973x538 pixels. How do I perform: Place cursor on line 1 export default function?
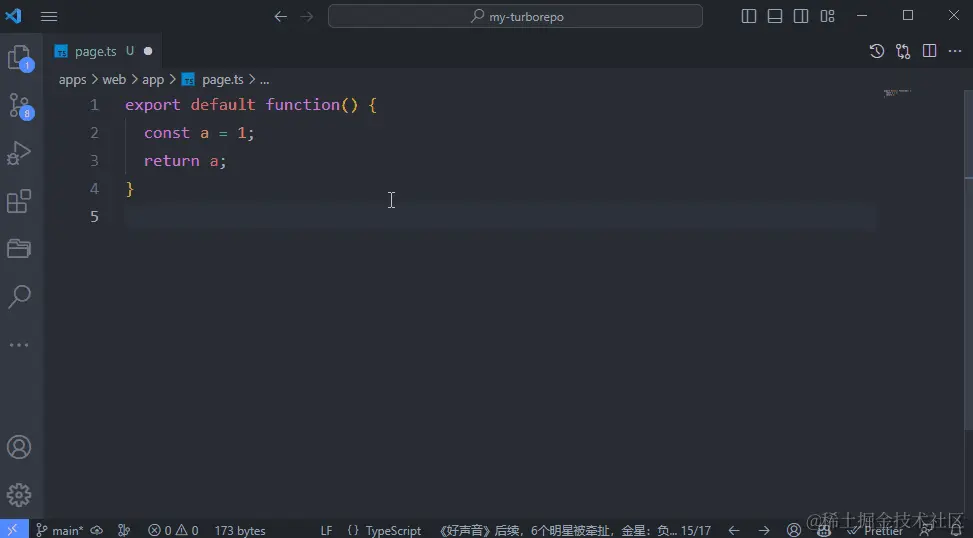pos(251,105)
